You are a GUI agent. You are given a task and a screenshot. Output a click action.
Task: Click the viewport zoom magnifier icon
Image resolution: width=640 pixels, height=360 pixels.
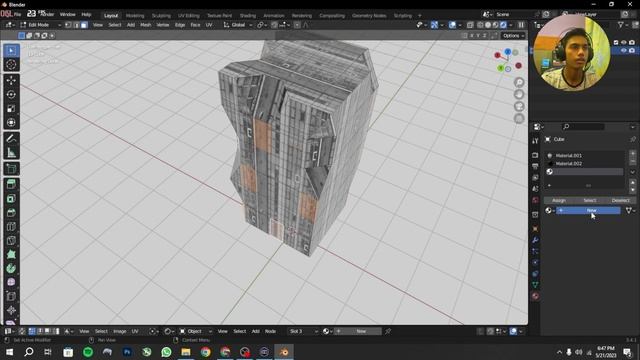tap(519, 82)
